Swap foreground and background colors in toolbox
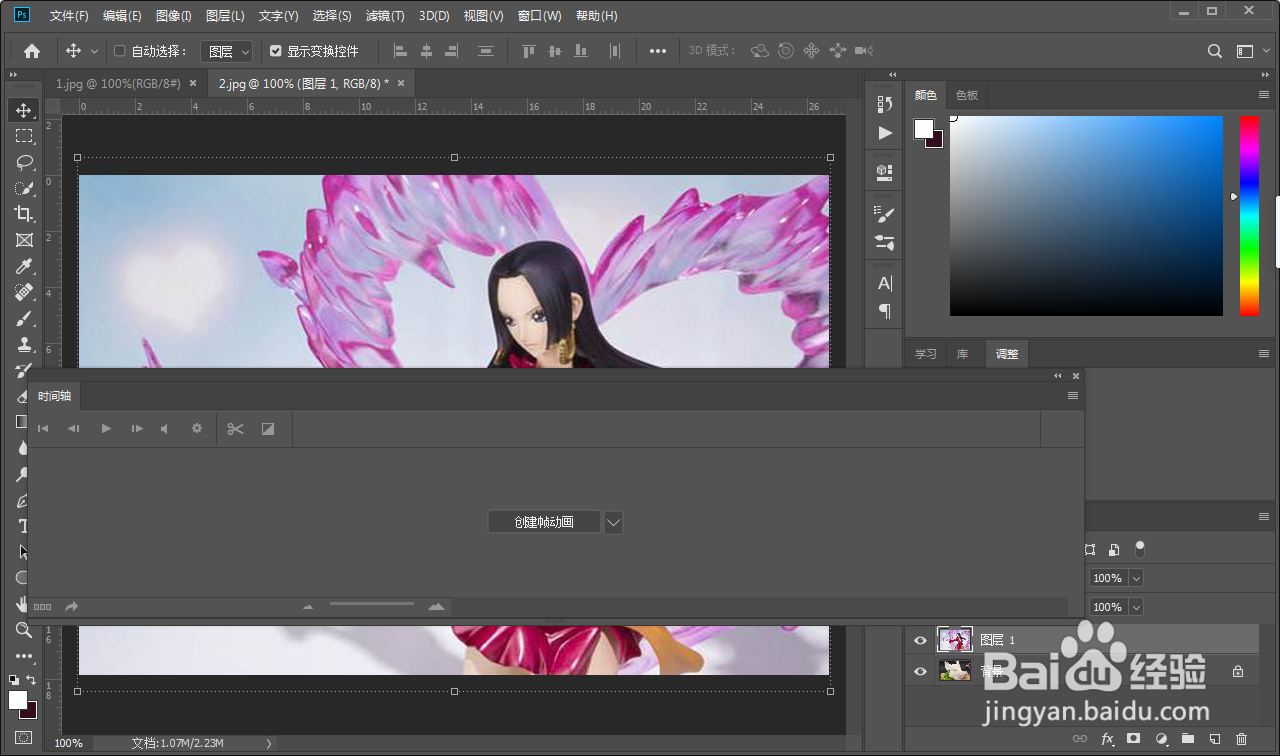 pyautogui.click(x=32, y=680)
